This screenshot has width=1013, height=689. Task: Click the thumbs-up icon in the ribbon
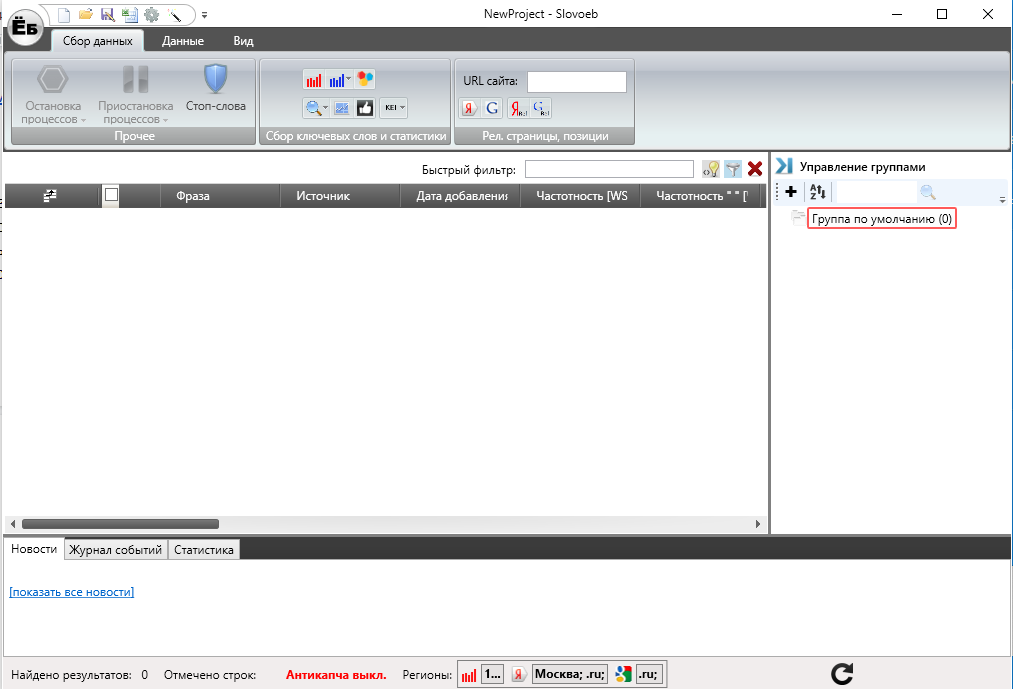364,108
